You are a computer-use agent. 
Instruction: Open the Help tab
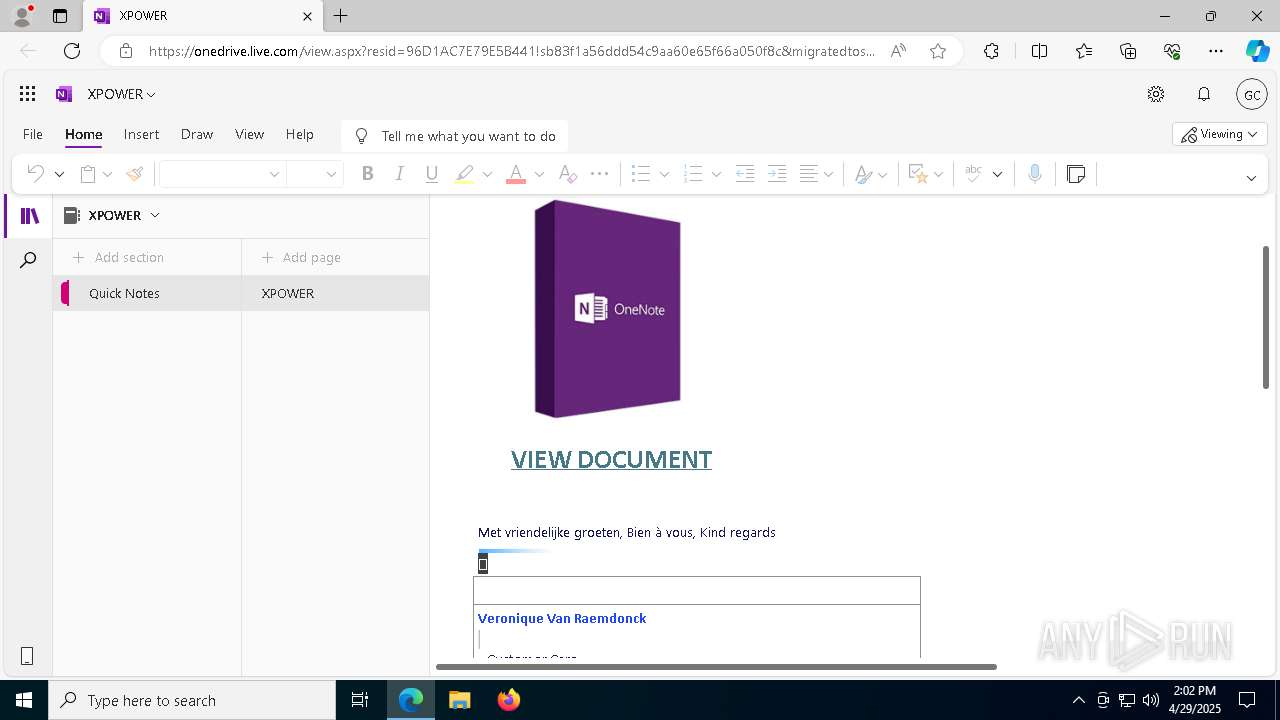tap(300, 134)
